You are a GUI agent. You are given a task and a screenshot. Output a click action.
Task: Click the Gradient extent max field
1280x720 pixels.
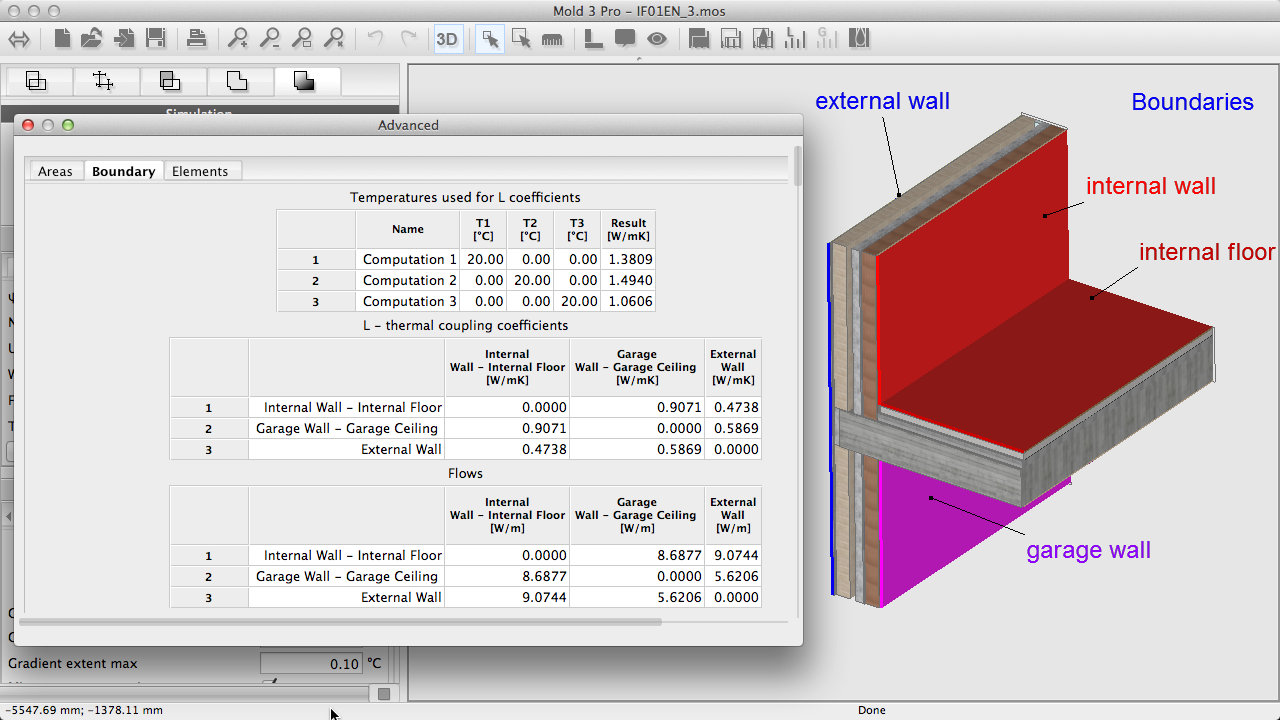[311, 664]
